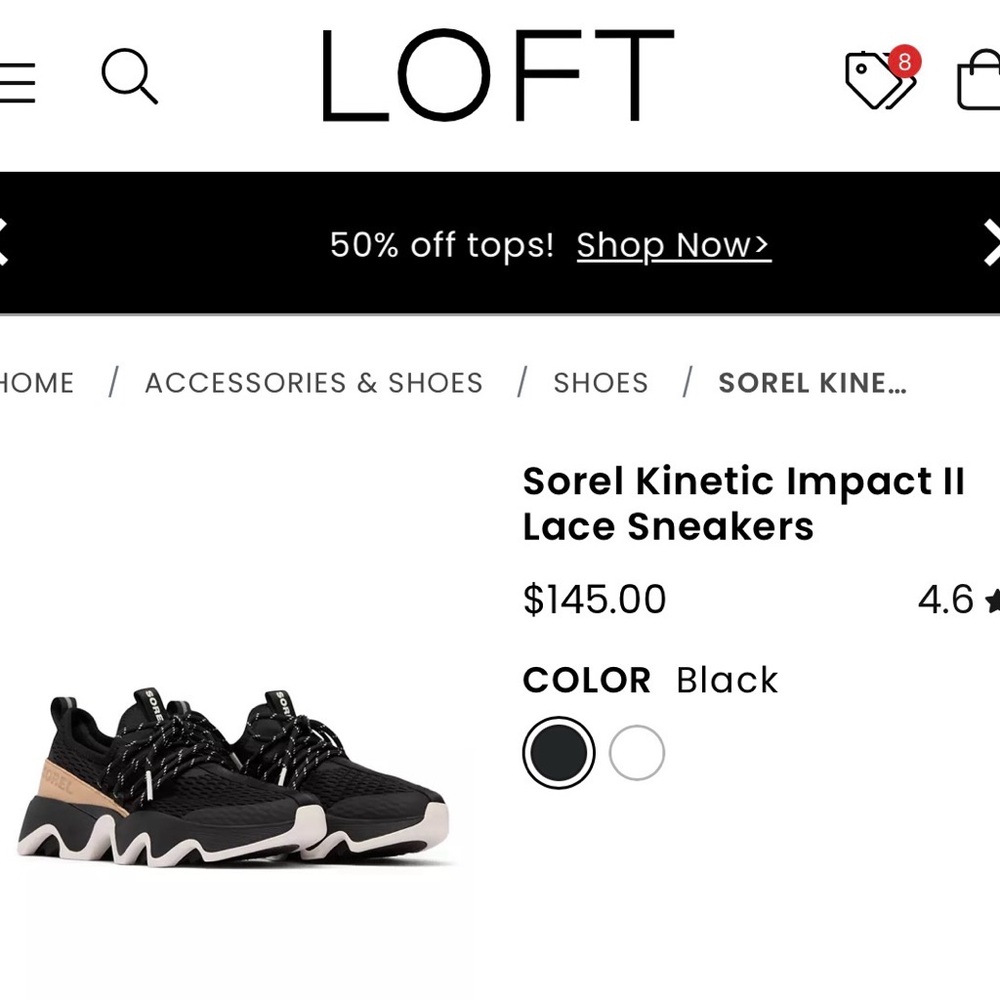
Task: Open the truncated Sorel Kine breadcrumb
Action: [x=811, y=382]
